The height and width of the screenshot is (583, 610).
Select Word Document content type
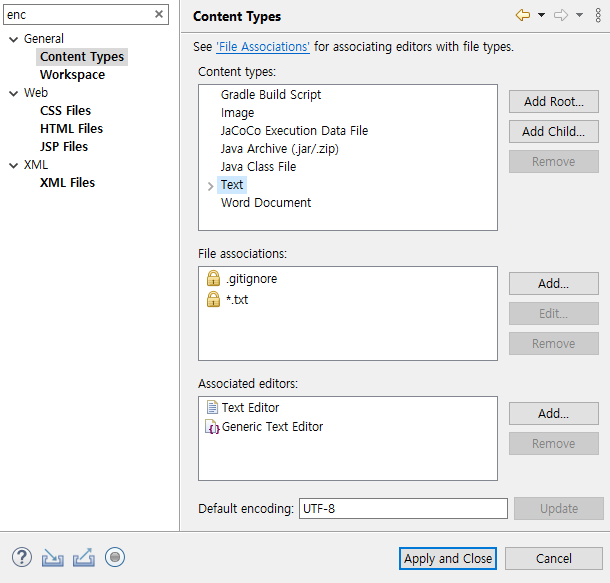266,203
